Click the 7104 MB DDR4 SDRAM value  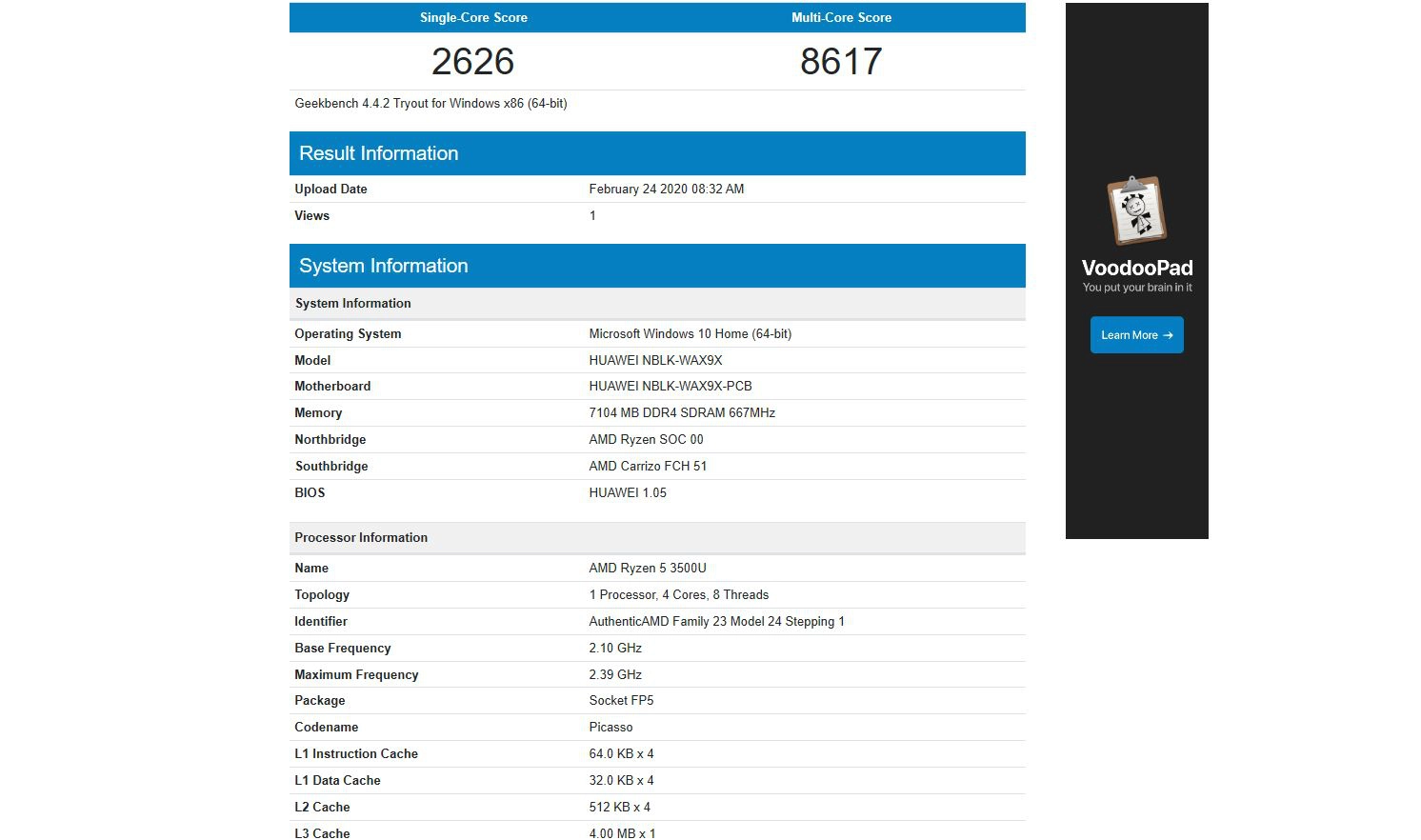[x=682, y=412]
